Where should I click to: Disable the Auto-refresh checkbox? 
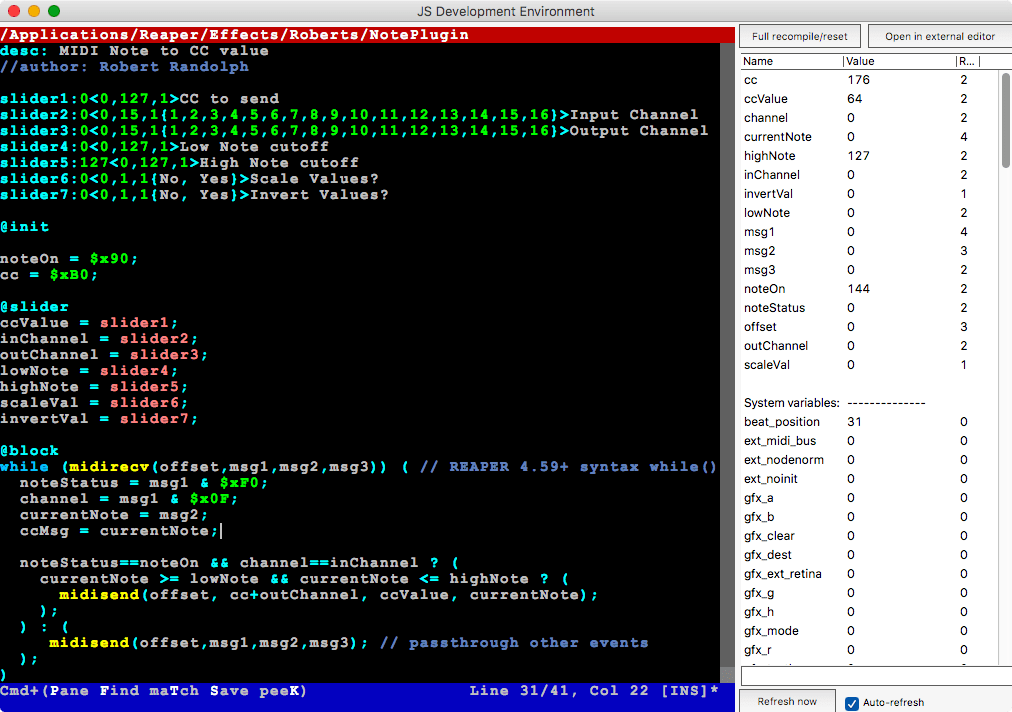852,703
